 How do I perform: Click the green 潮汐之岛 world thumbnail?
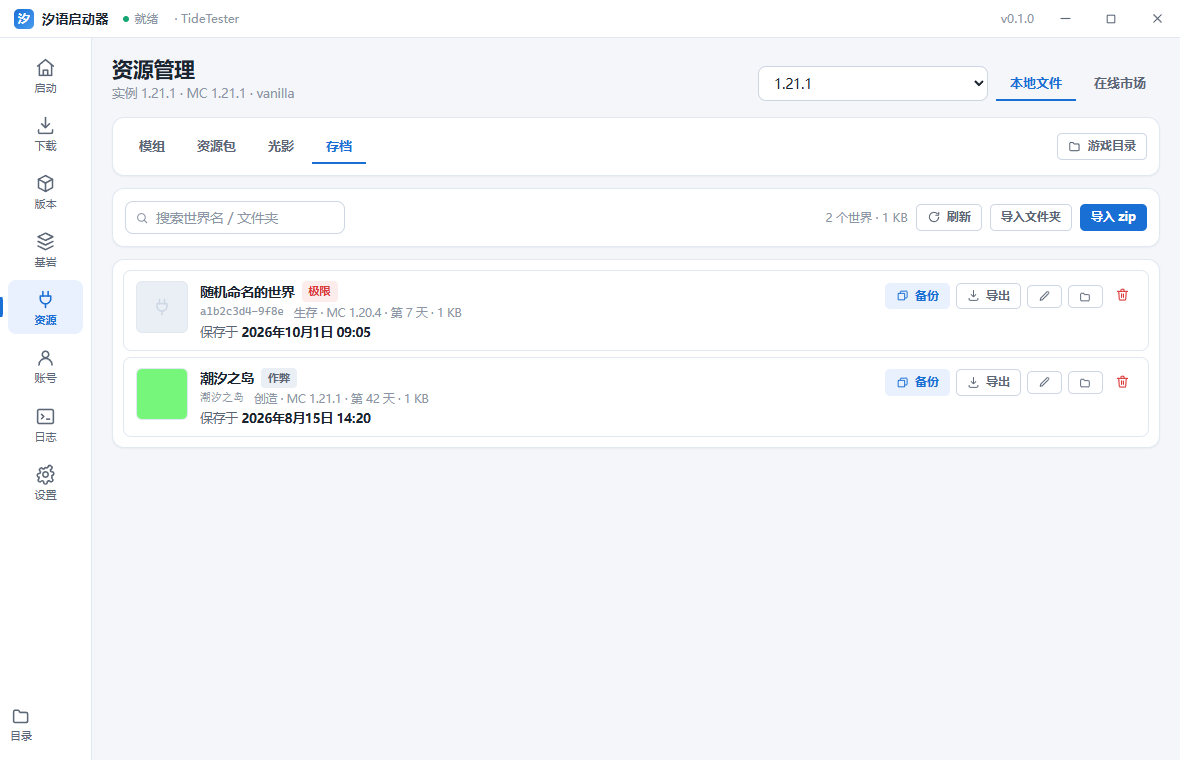(x=162, y=394)
